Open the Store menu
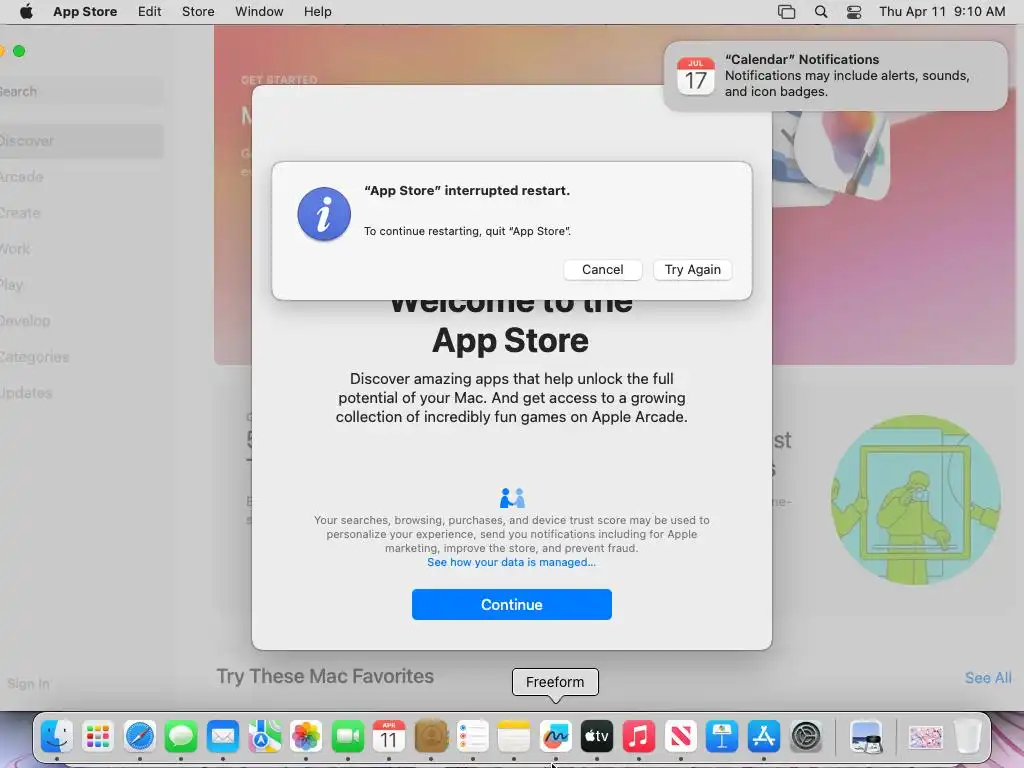Screen dimensions: 1024x768 (x=198, y=12)
